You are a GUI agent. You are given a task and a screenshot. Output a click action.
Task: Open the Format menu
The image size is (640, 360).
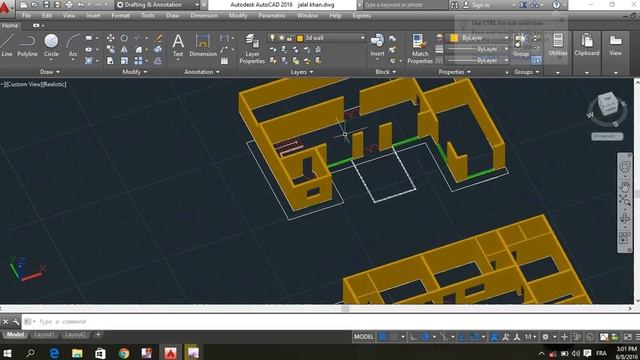point(120,16)
